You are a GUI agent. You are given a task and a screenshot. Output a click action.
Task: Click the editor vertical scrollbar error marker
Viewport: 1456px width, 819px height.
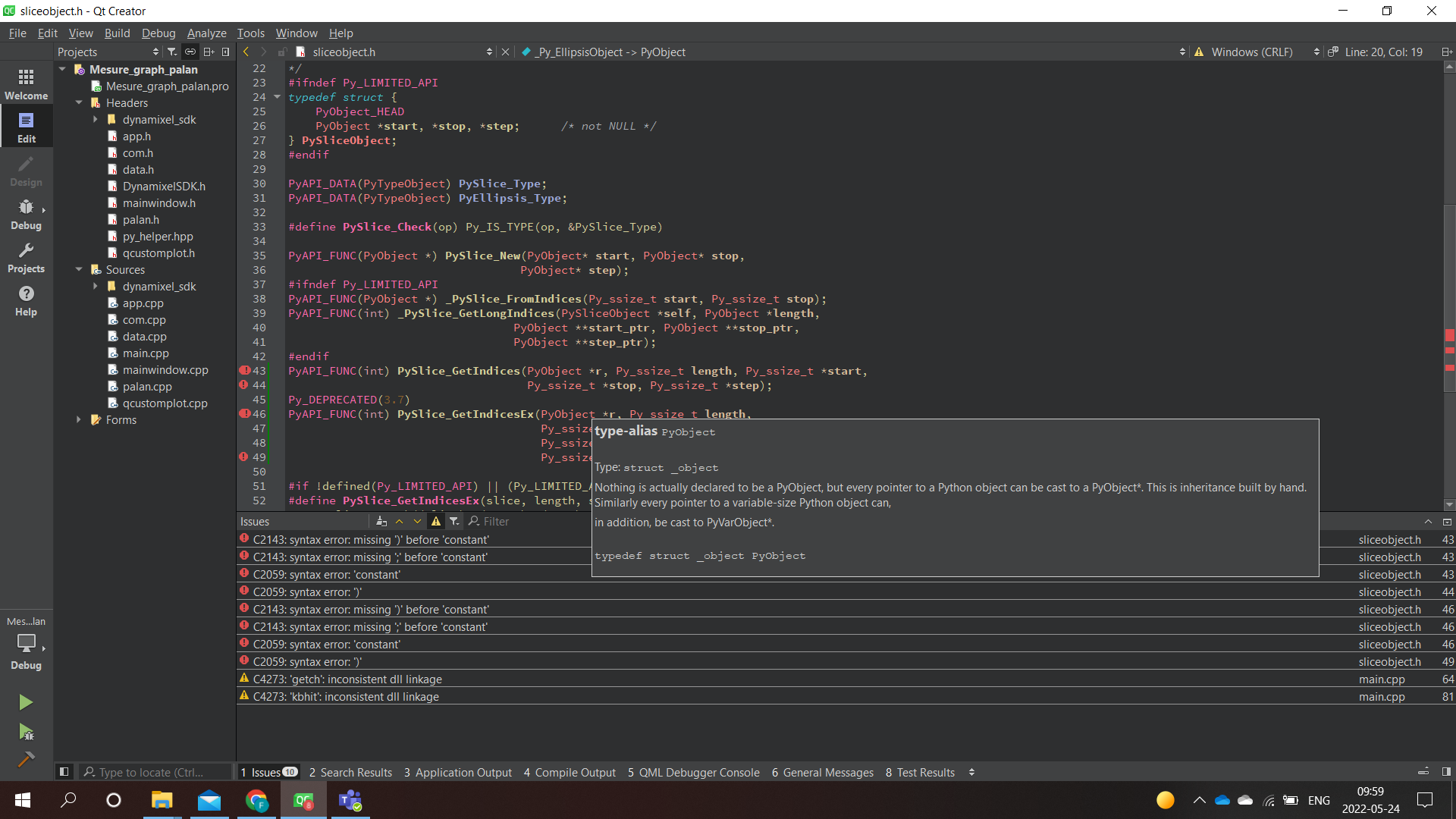coord(1449,334)
